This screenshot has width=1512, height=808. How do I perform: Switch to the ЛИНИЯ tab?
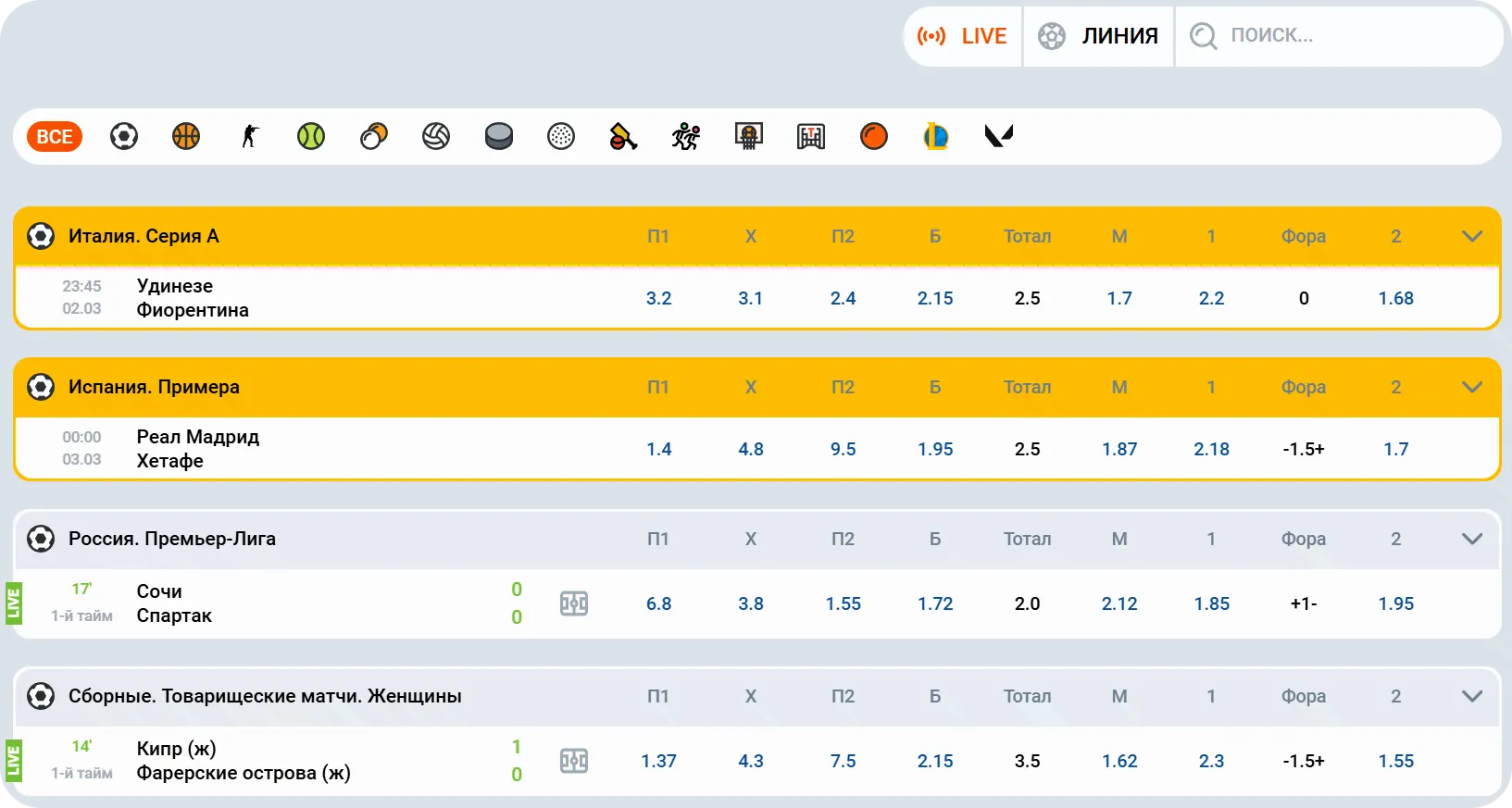tap(1099, 36)
